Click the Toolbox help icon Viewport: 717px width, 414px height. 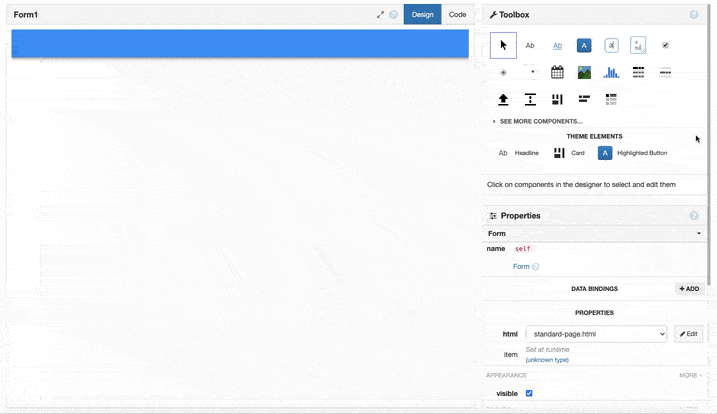coord(694,15)
